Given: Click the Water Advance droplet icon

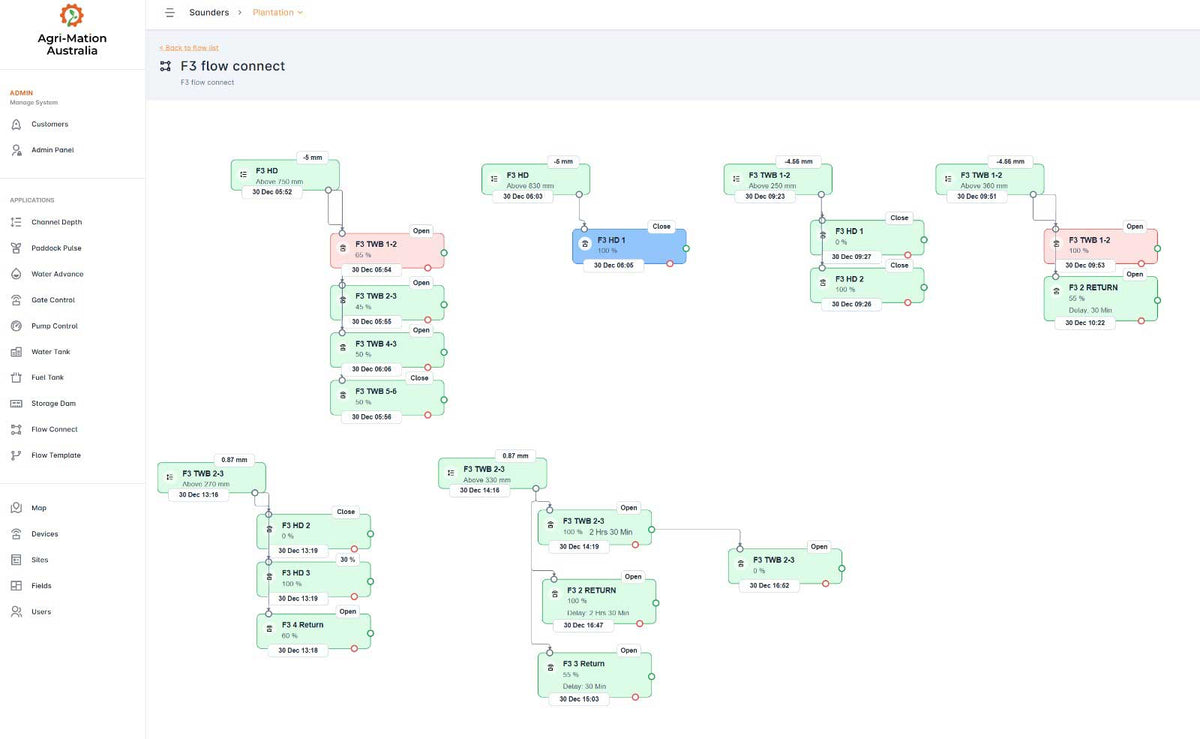Looking at the screenshot, I should 16,274.
